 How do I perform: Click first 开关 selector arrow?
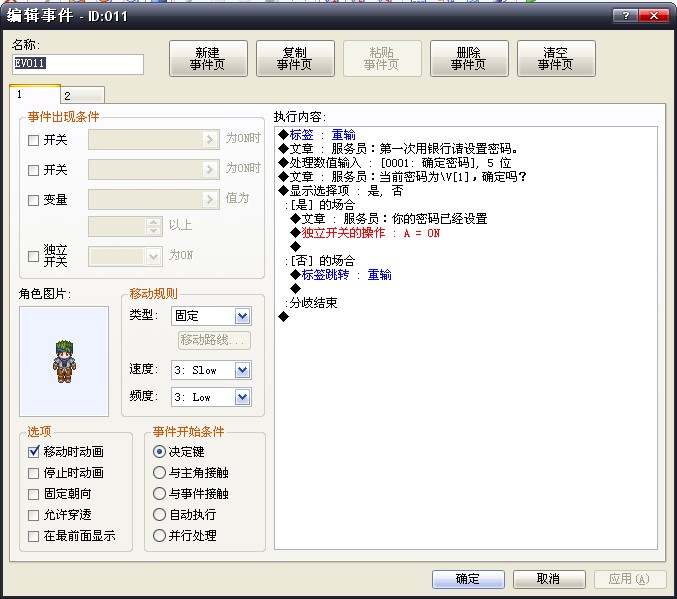pyautogui.click(x=210, y=139)
